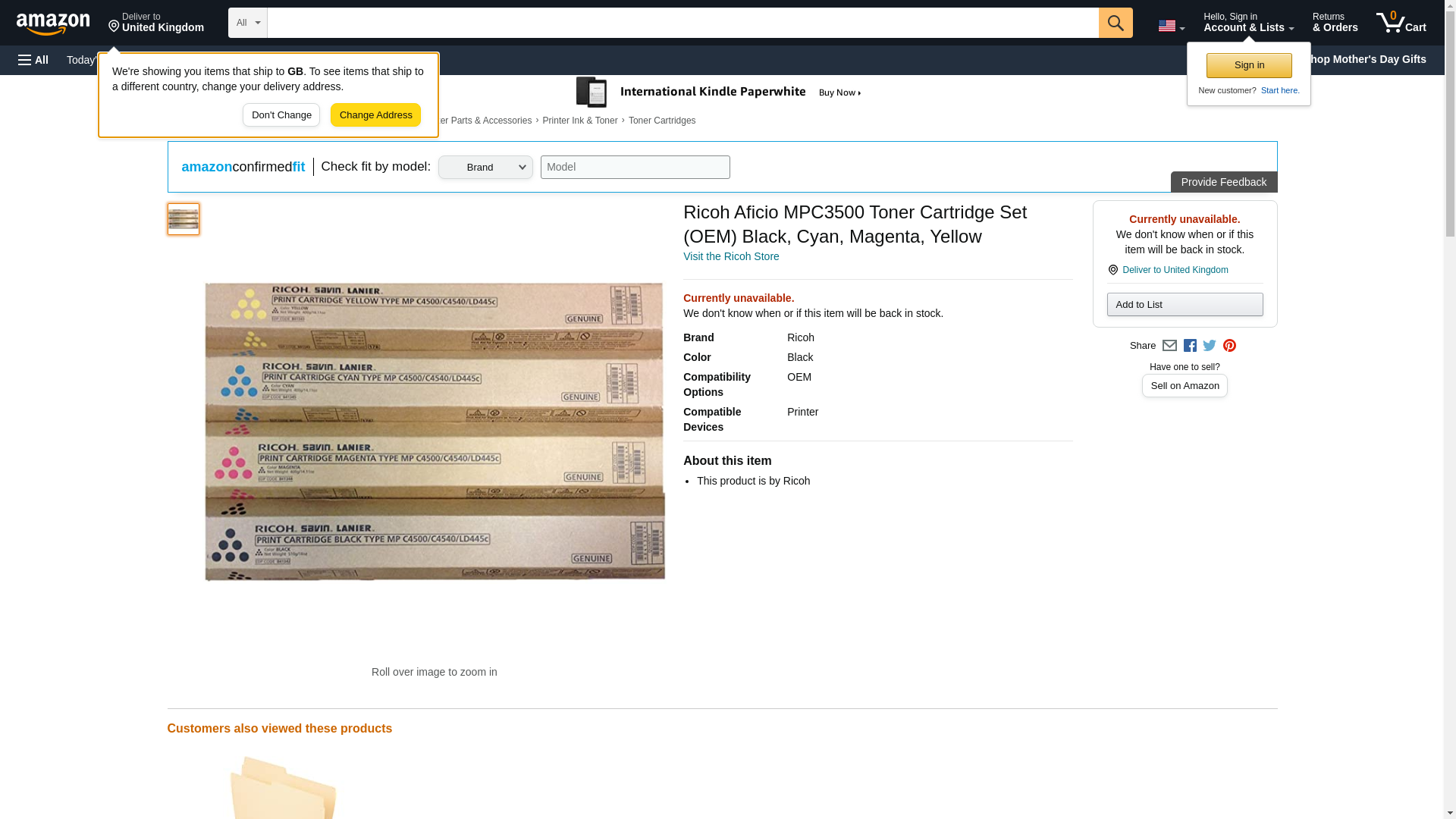Open the All search category dropdown
1456x819 pixels.
(247, 23)
